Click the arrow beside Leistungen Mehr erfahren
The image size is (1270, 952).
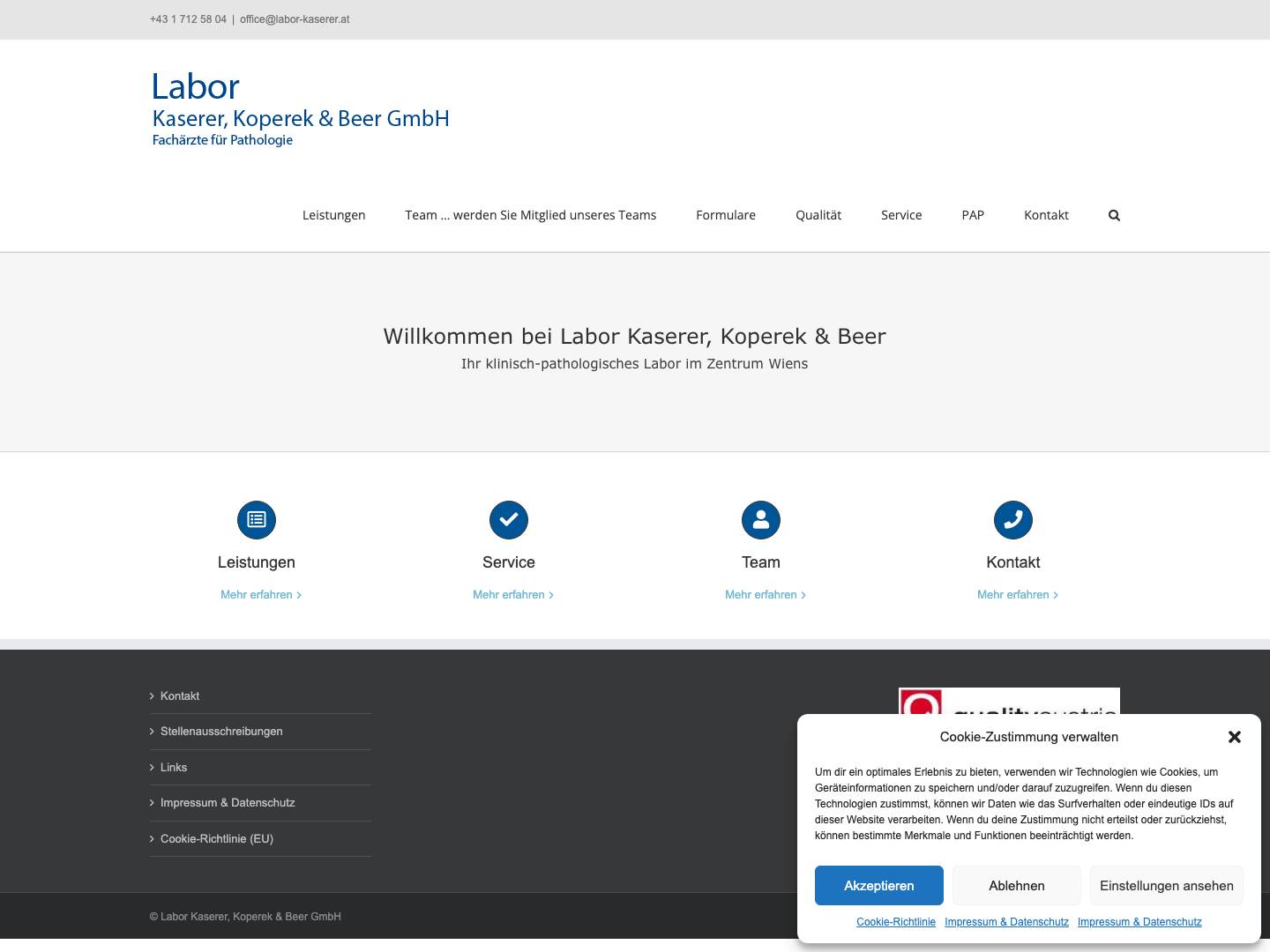[299, 595]
